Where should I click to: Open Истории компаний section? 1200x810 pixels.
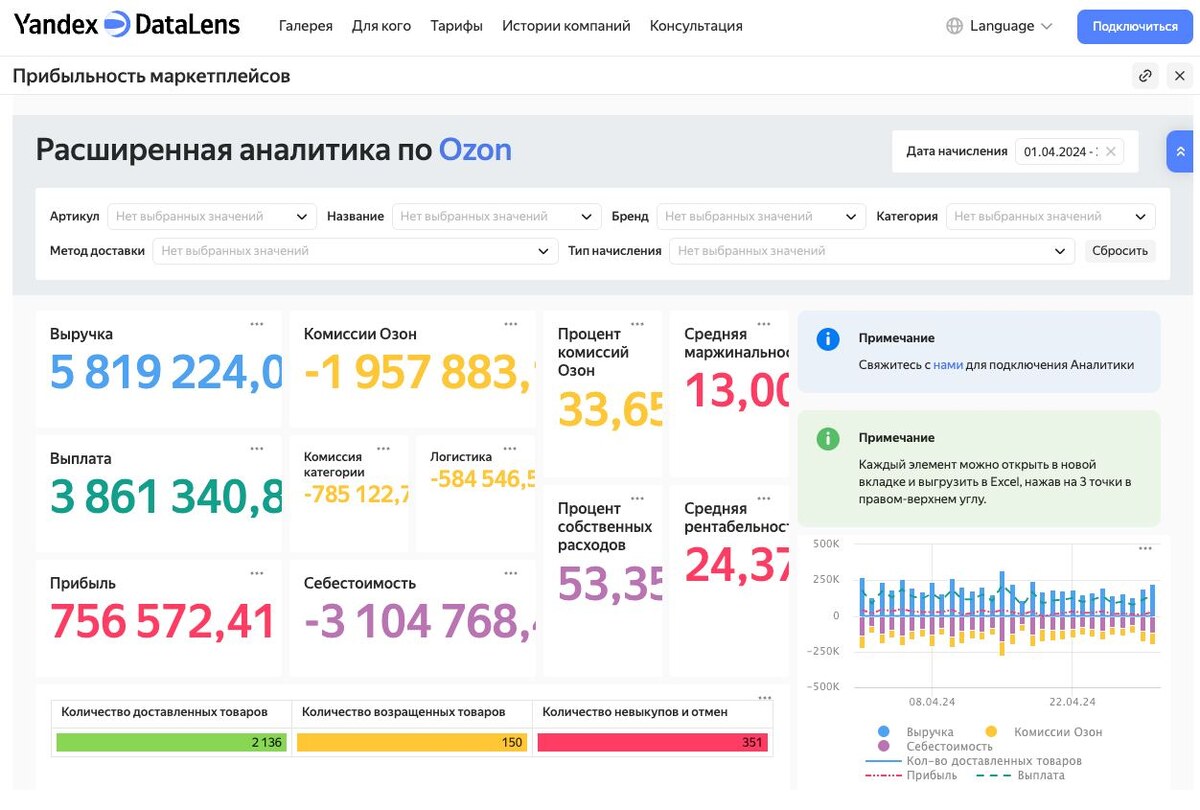(x=566, y=26)
